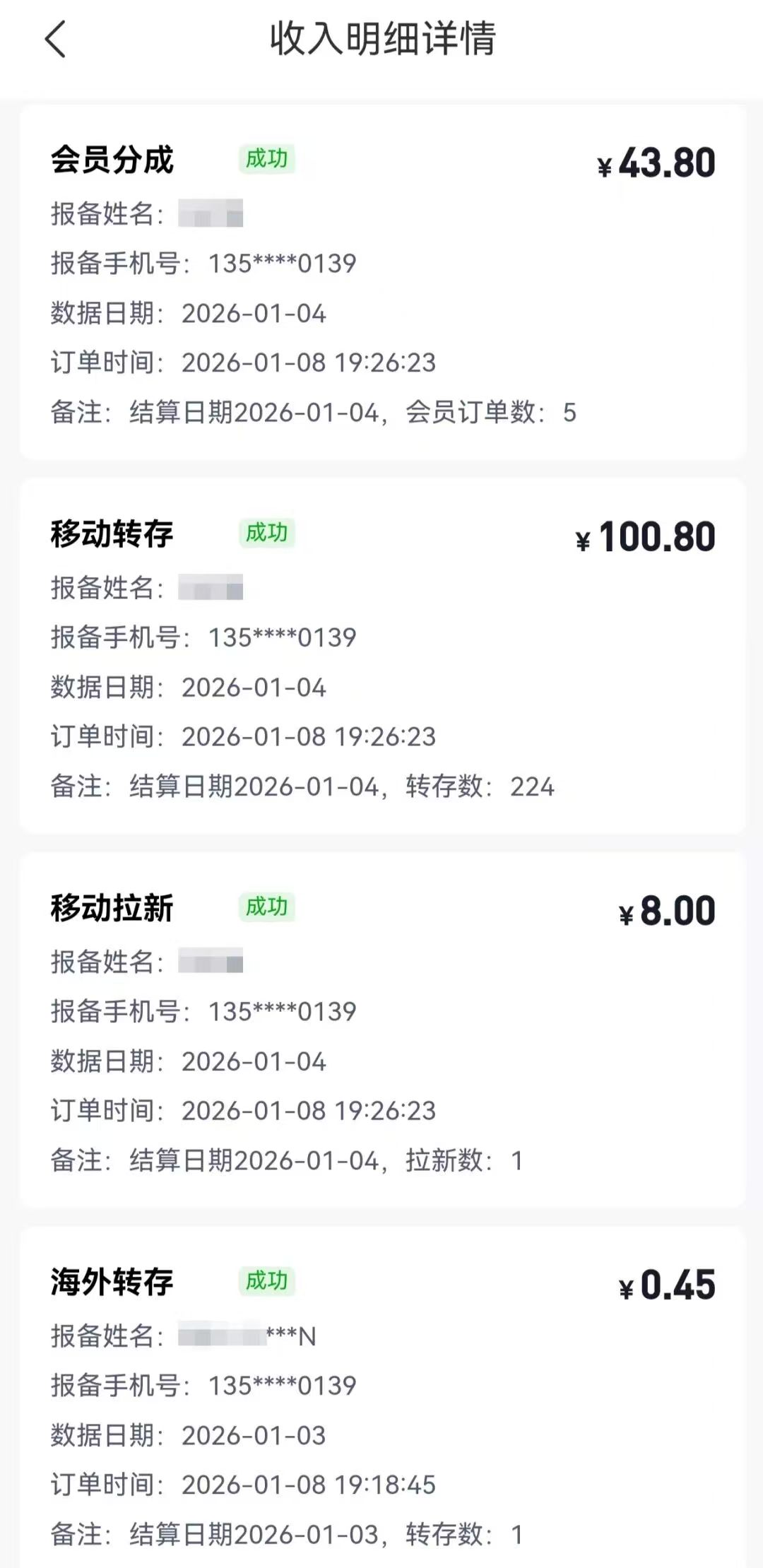Tap the 收入明细详情 page title
The image size is (763, 1568).
pos(382,39)
